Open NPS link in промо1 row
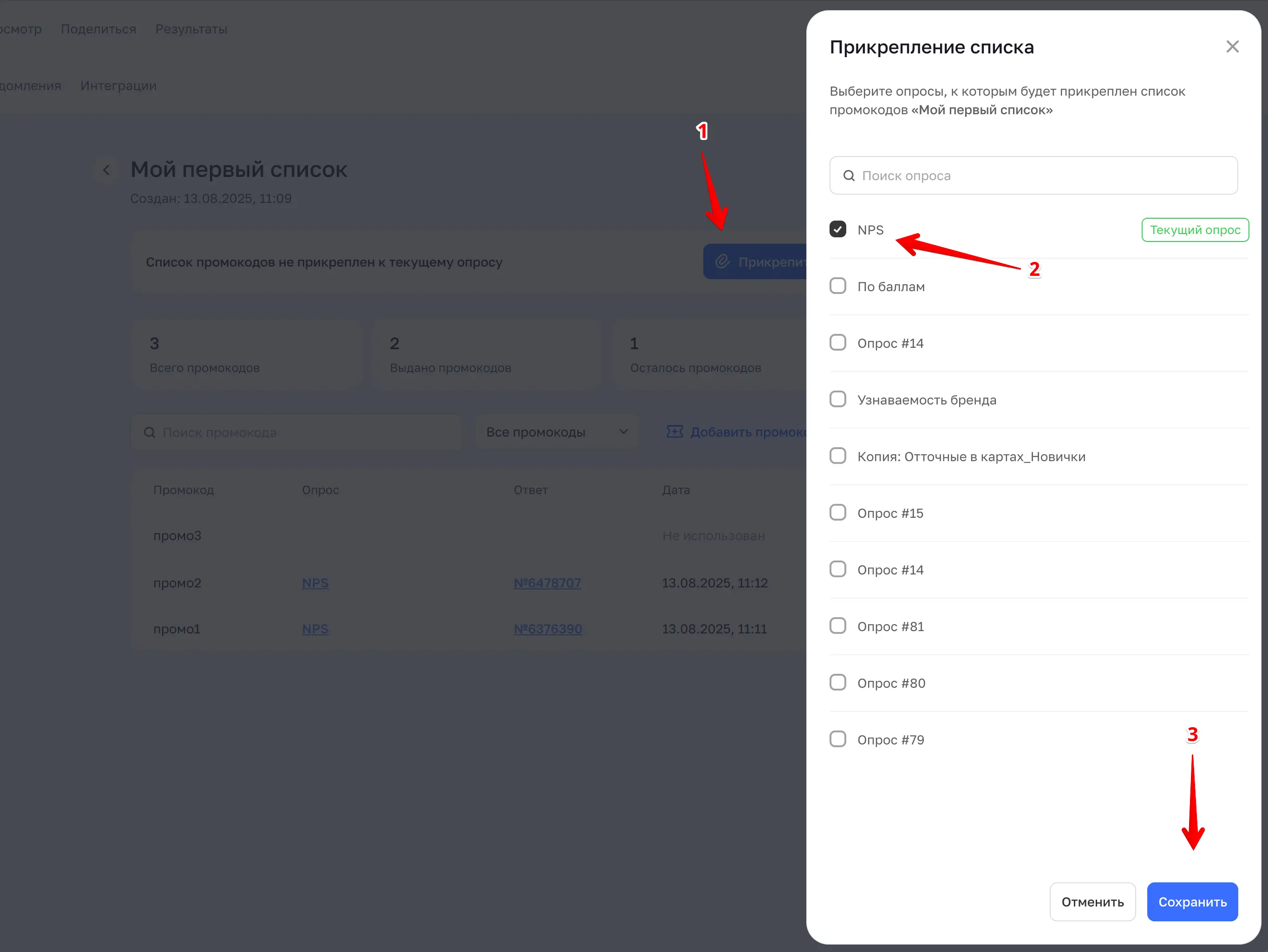The image size is (1268, 952). tap(315, 629)
